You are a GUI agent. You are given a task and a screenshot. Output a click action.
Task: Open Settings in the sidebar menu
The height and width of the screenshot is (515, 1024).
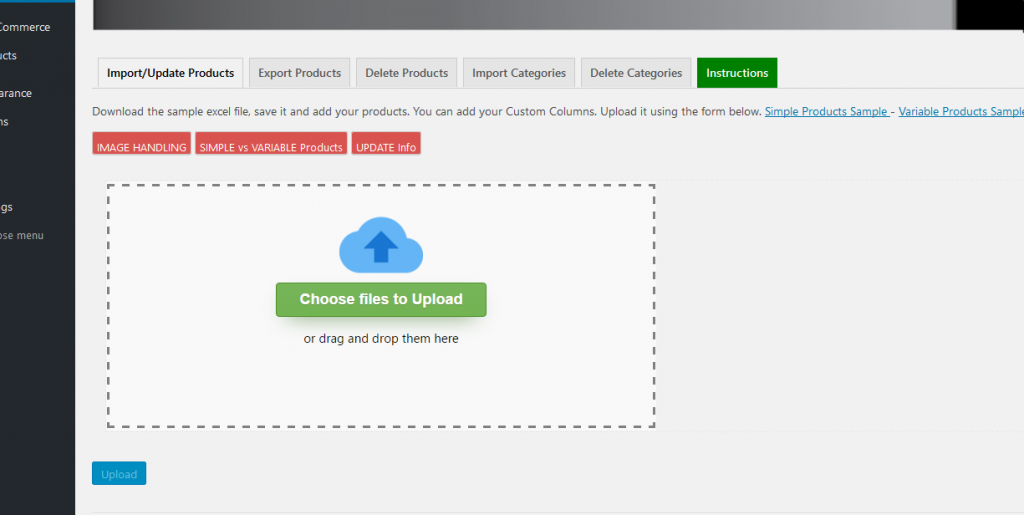click(6, 207)
